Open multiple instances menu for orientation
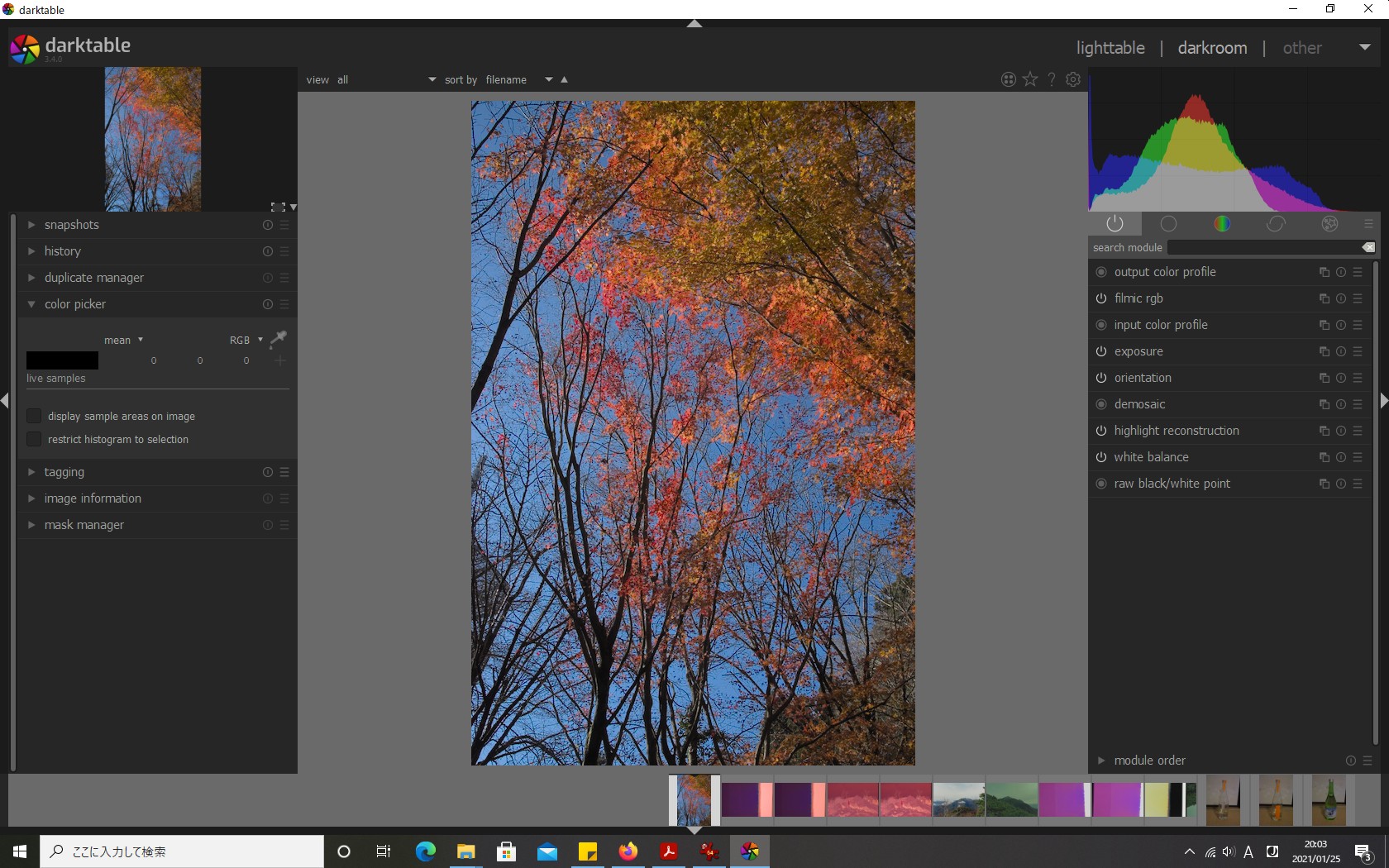Viewport: 1389px width, 868px height. coord(1325,378)
